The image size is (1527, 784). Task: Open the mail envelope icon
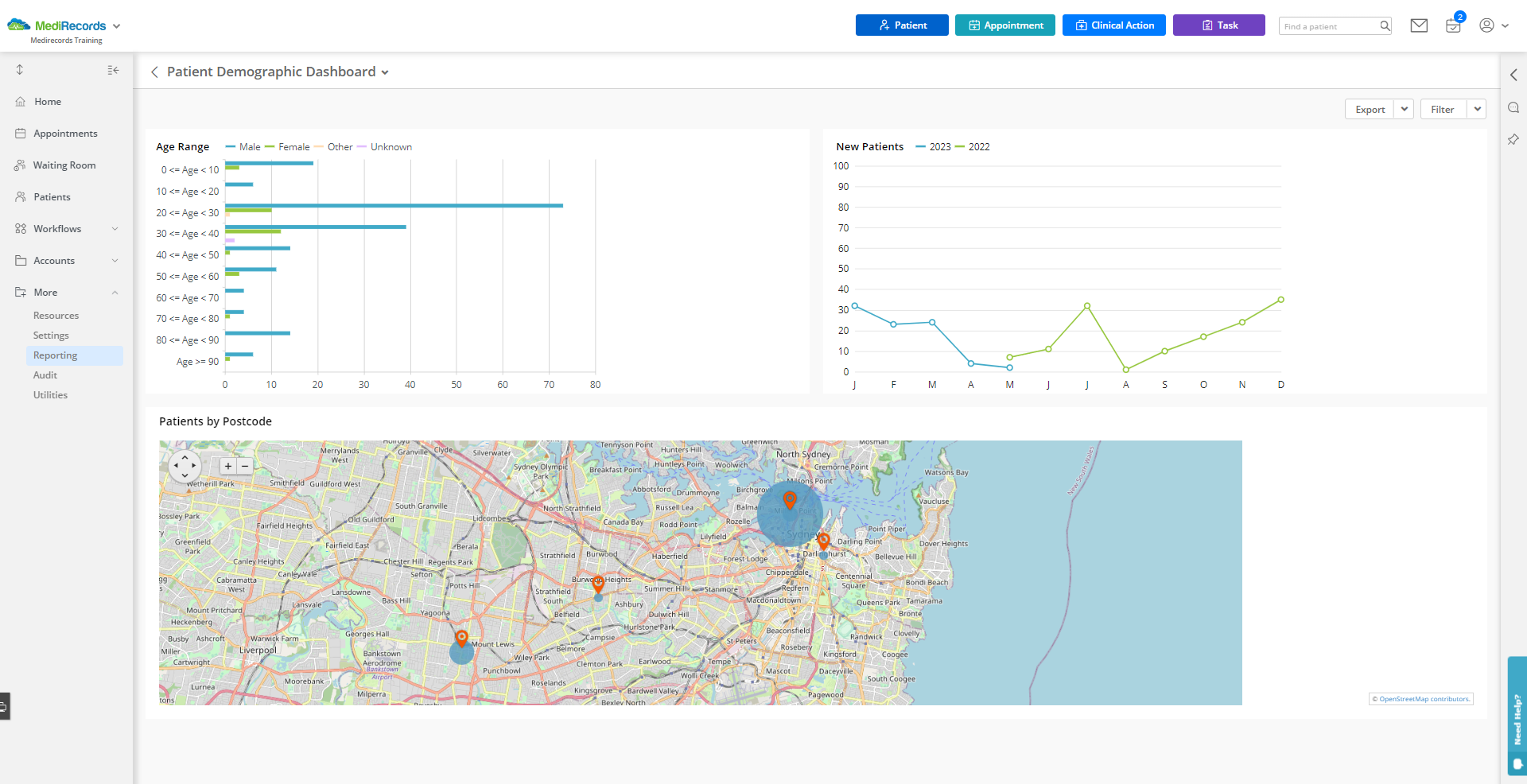click(1419, 25)
